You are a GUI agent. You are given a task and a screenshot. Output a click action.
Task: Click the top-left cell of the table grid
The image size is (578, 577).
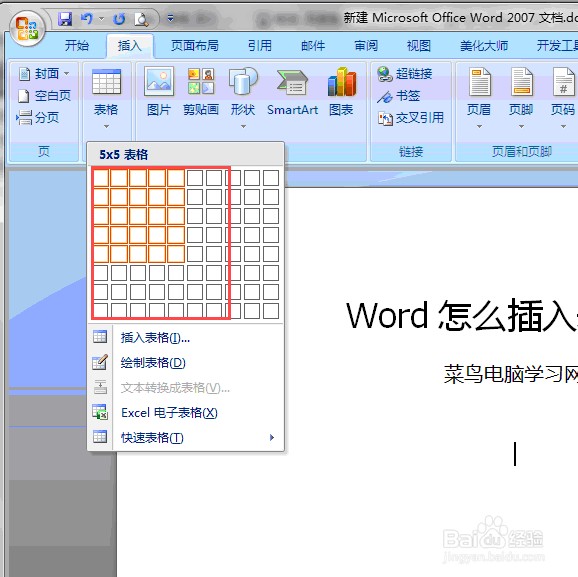(x=100, y=178)
